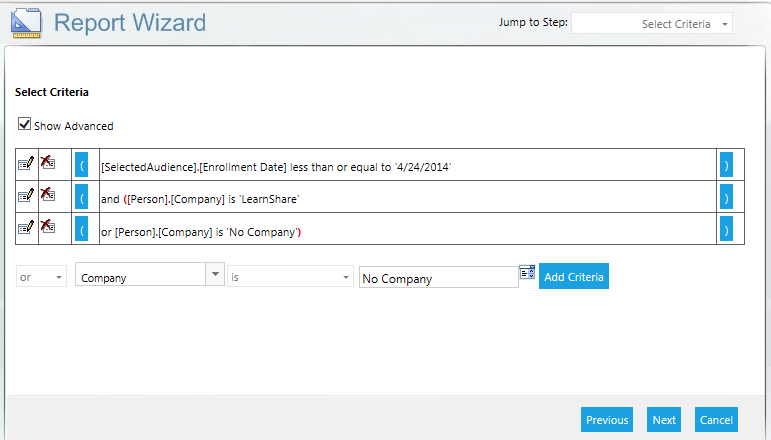Click the value picker icon beside No Company field
771x440 pixels.
[528, 273]
